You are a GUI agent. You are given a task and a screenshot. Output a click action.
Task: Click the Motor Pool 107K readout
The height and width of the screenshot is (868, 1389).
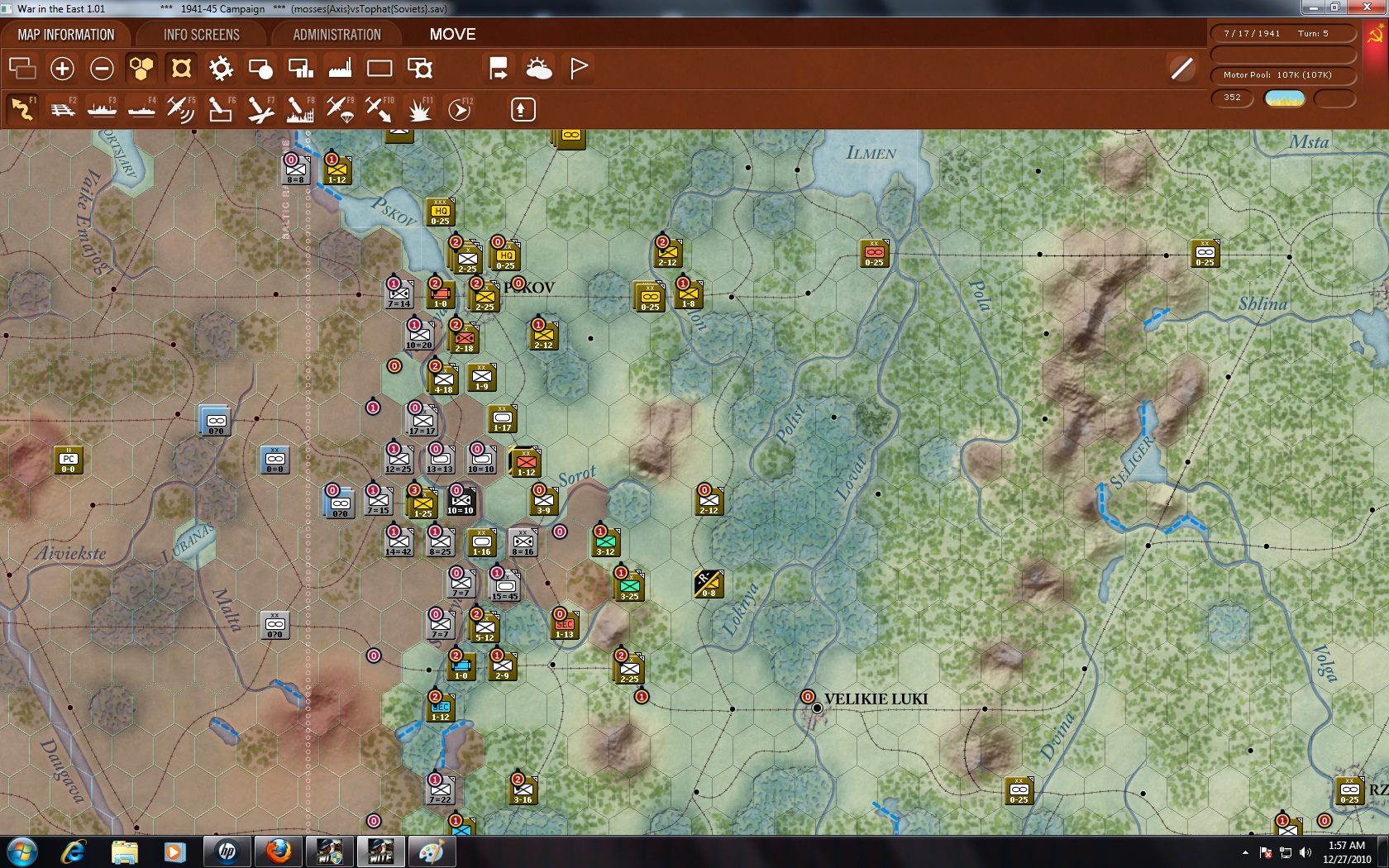click(x=1283, y=75)
